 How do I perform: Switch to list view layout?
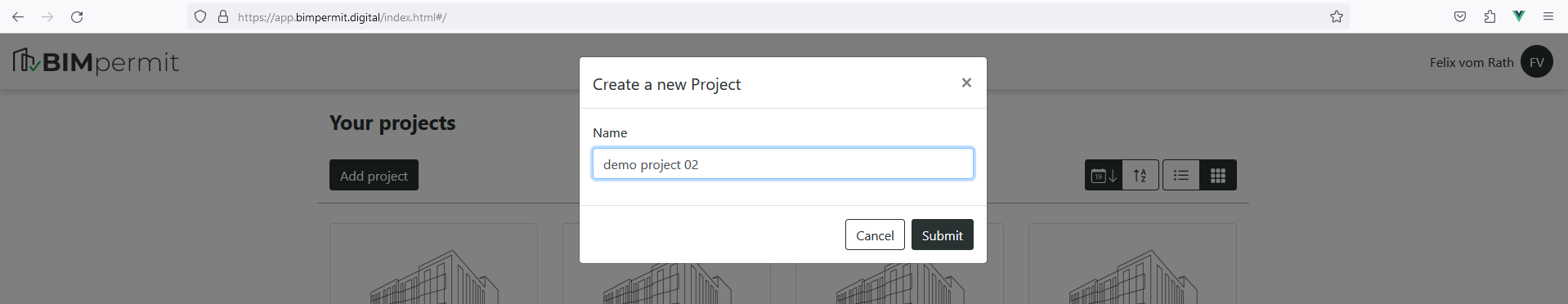click(1181, 175)
